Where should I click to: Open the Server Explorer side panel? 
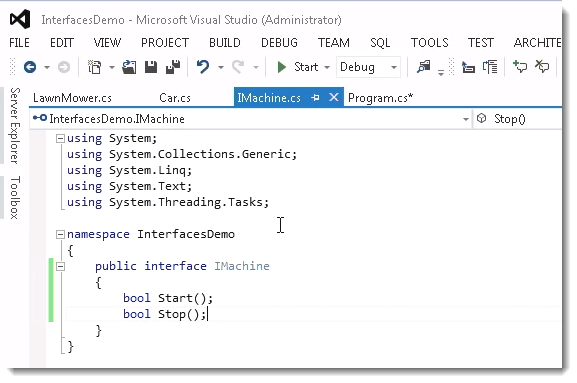(15, 125)
